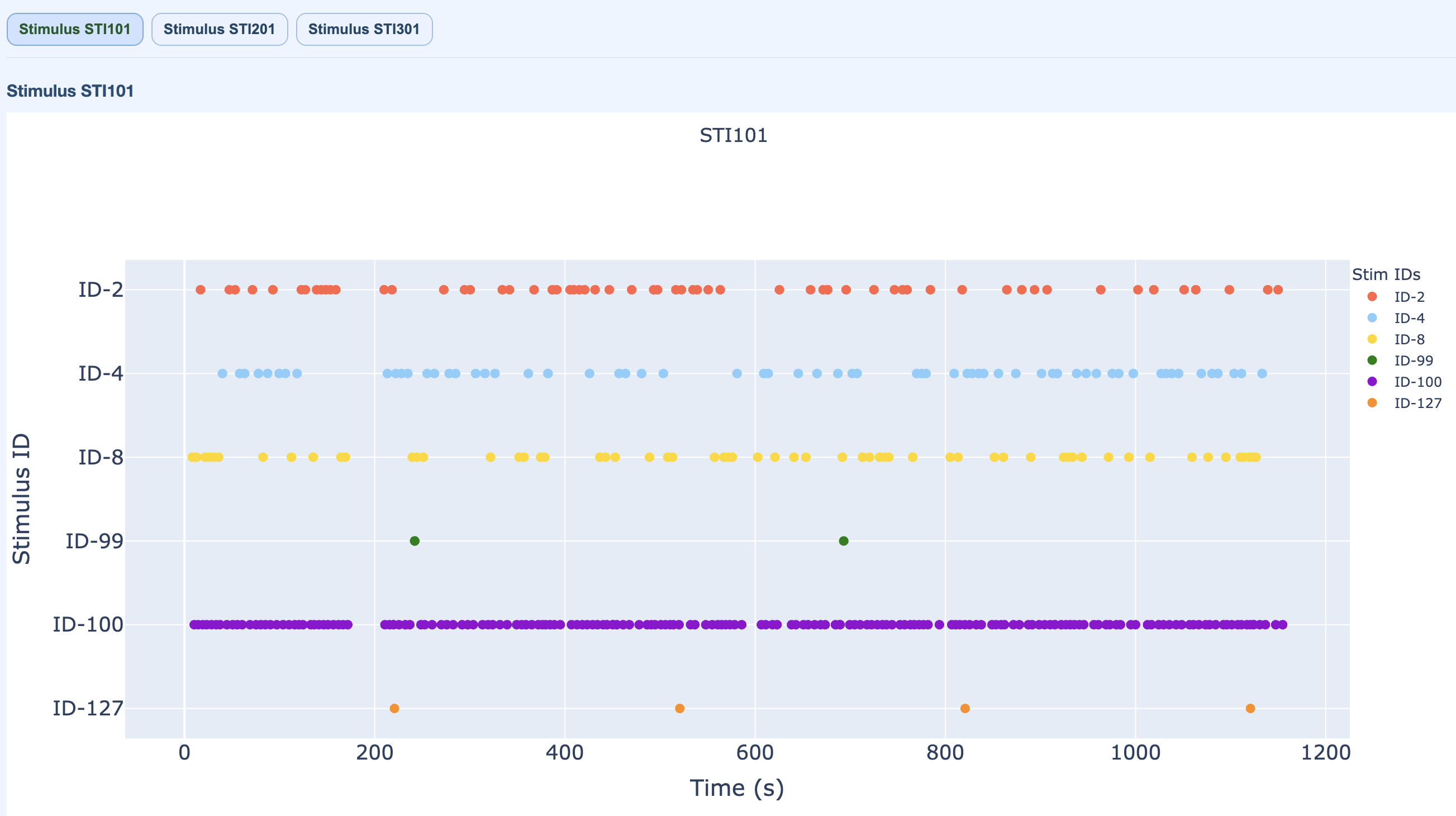Image resolution: width=1456 pixels, height=816 pixels.
Task: Switch to the Stimulus STI201 tab
Action: 220,30
